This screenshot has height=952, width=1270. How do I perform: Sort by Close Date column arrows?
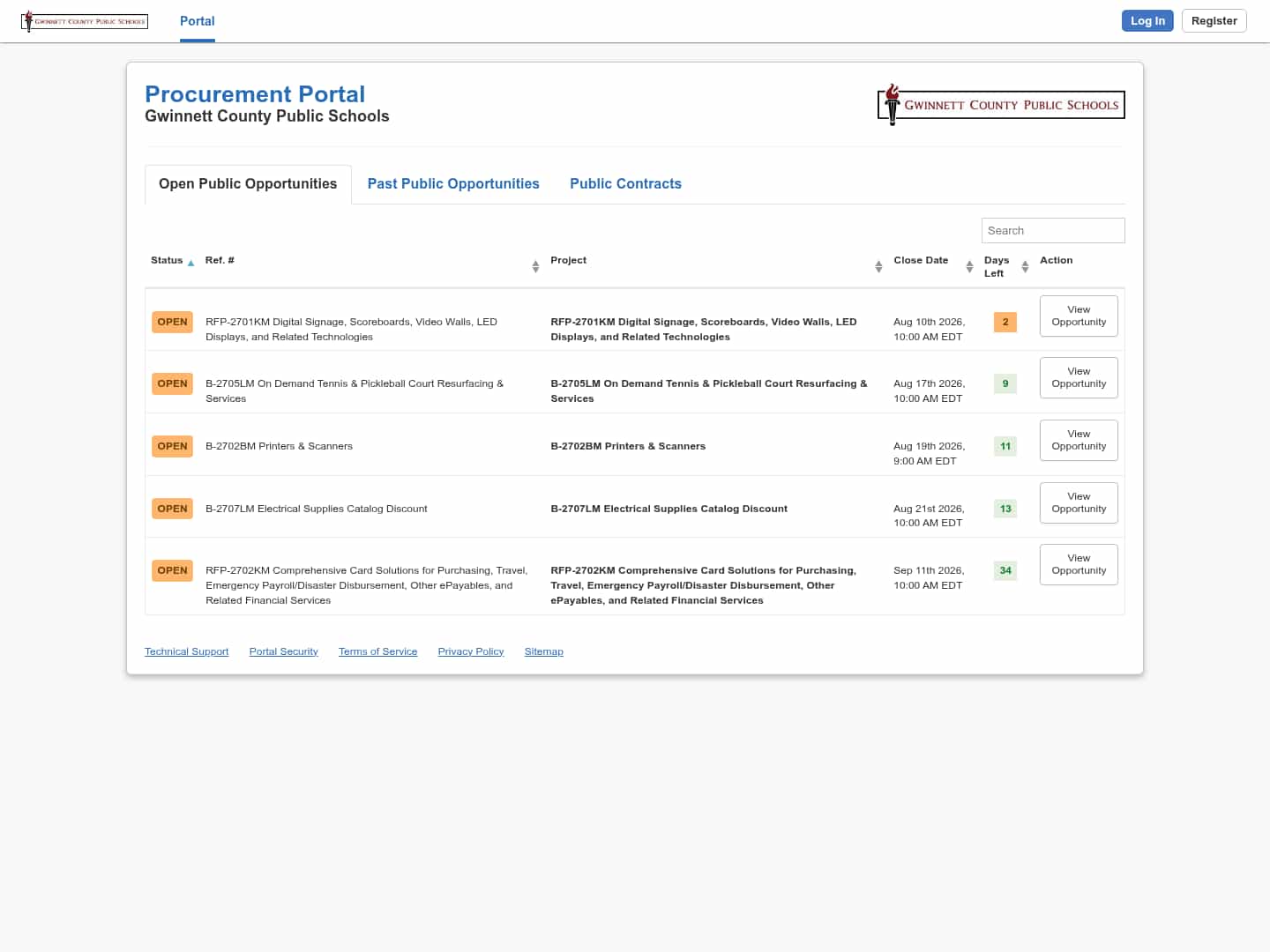tap(969, 266)
